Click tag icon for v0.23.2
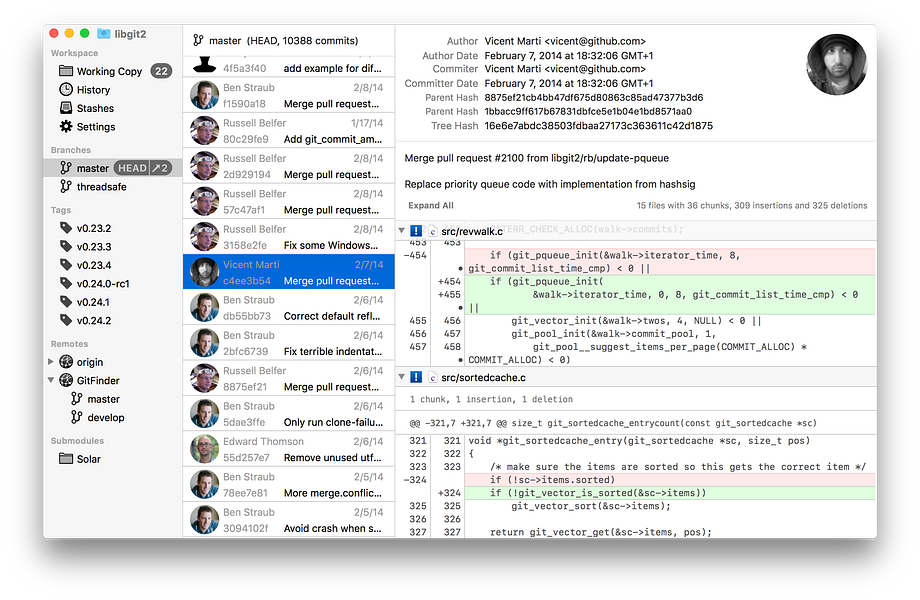Image resolution: width=920 pixels, height=600 pixels. tap(66, 228)
